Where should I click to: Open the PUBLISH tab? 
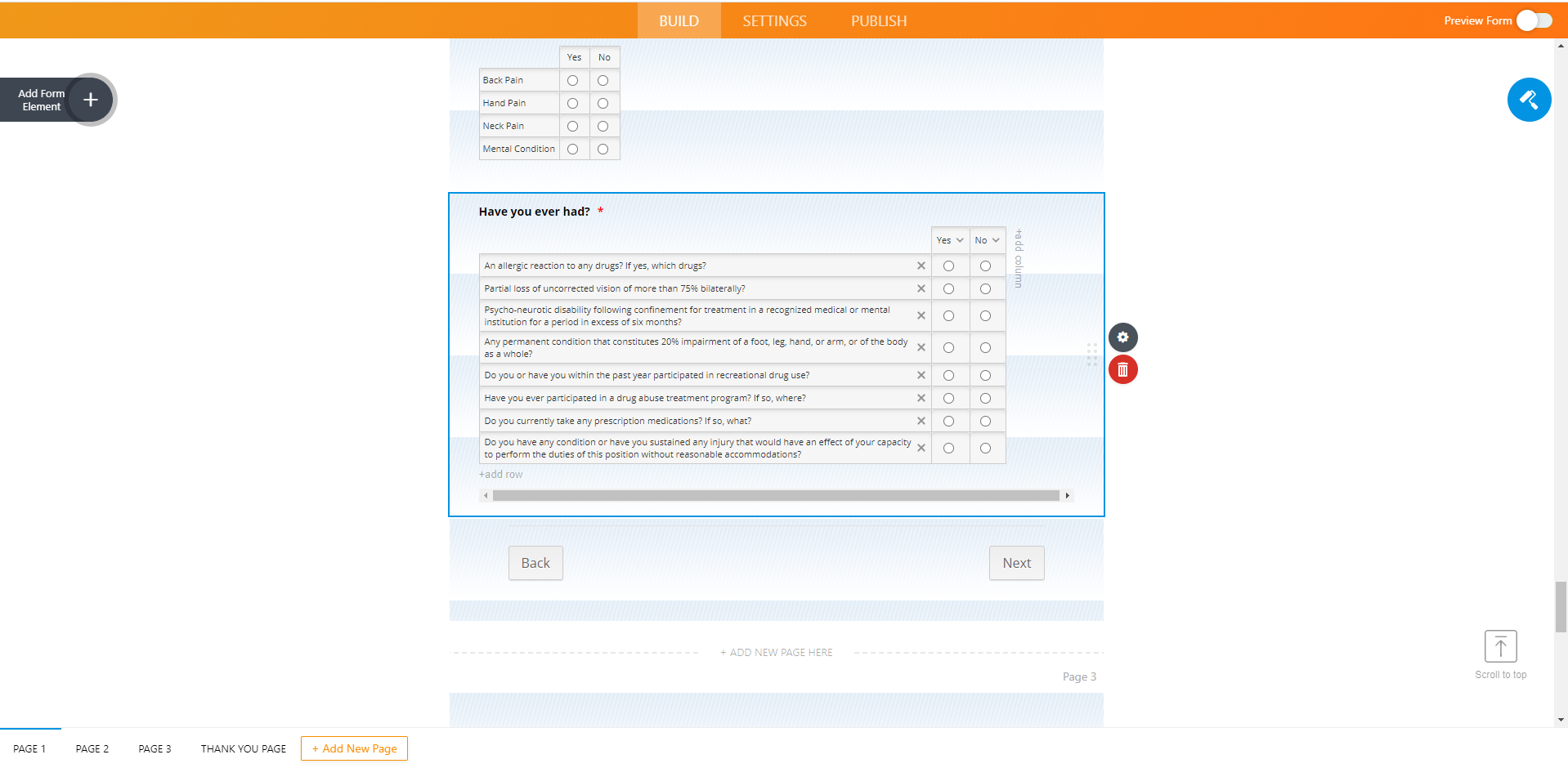point(878,20)
